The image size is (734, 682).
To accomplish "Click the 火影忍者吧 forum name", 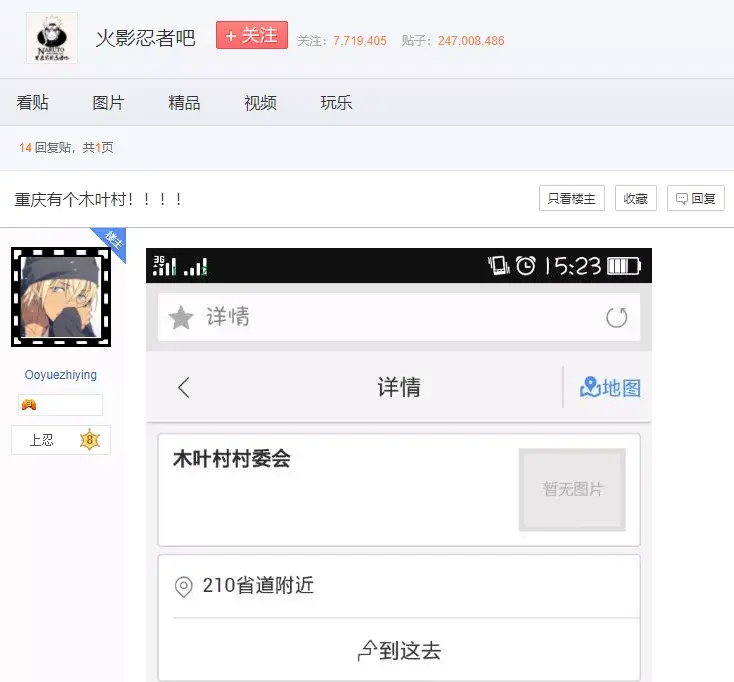I will point(145,38).
